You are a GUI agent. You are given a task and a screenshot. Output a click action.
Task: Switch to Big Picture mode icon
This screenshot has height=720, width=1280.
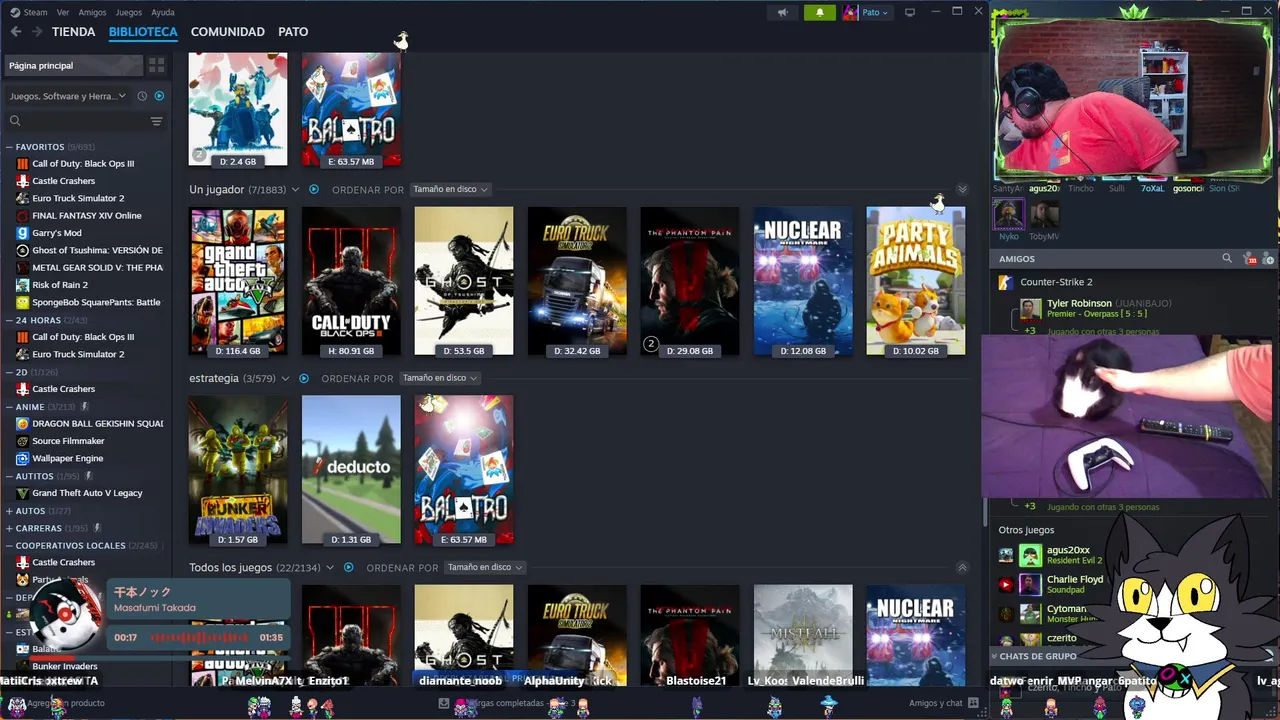909,12
